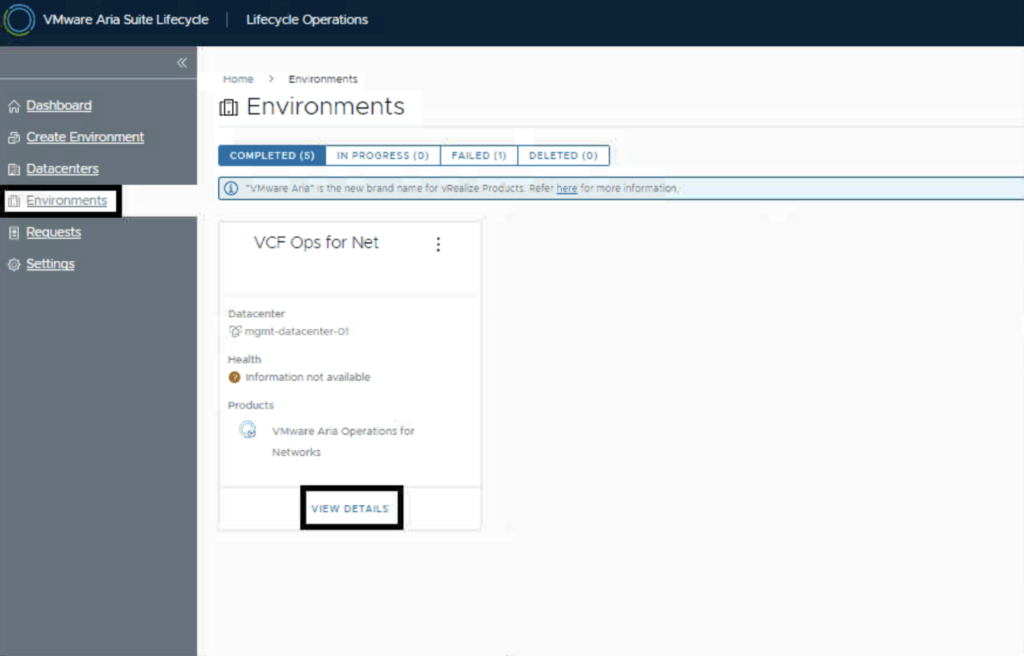
Task: Click the health status warning icon
Action: click(235, 377)
